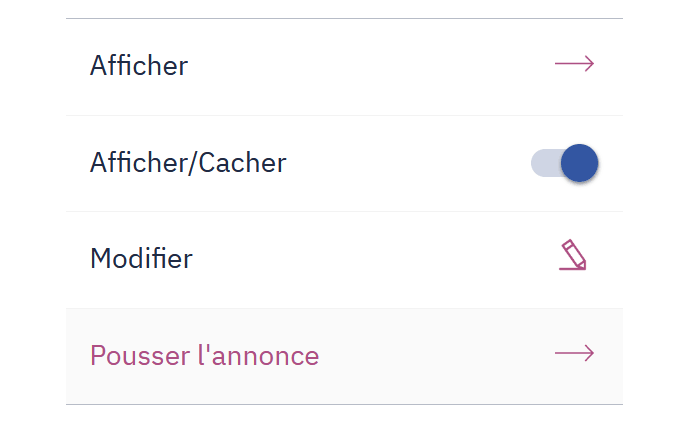This screenshot has height=426, width=687.
Task: Click empty area of the Afficher/Cacher row
Action: click(407, 163)
